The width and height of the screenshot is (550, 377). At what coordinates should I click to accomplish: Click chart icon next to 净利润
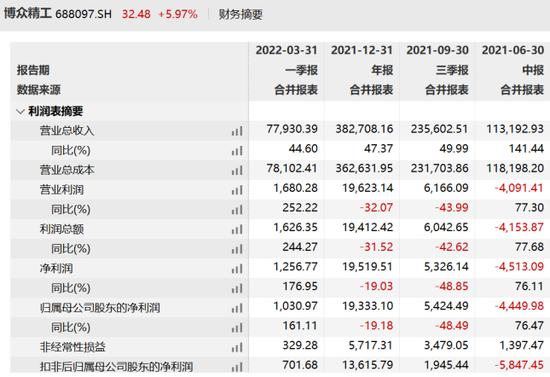pos(237,269)
